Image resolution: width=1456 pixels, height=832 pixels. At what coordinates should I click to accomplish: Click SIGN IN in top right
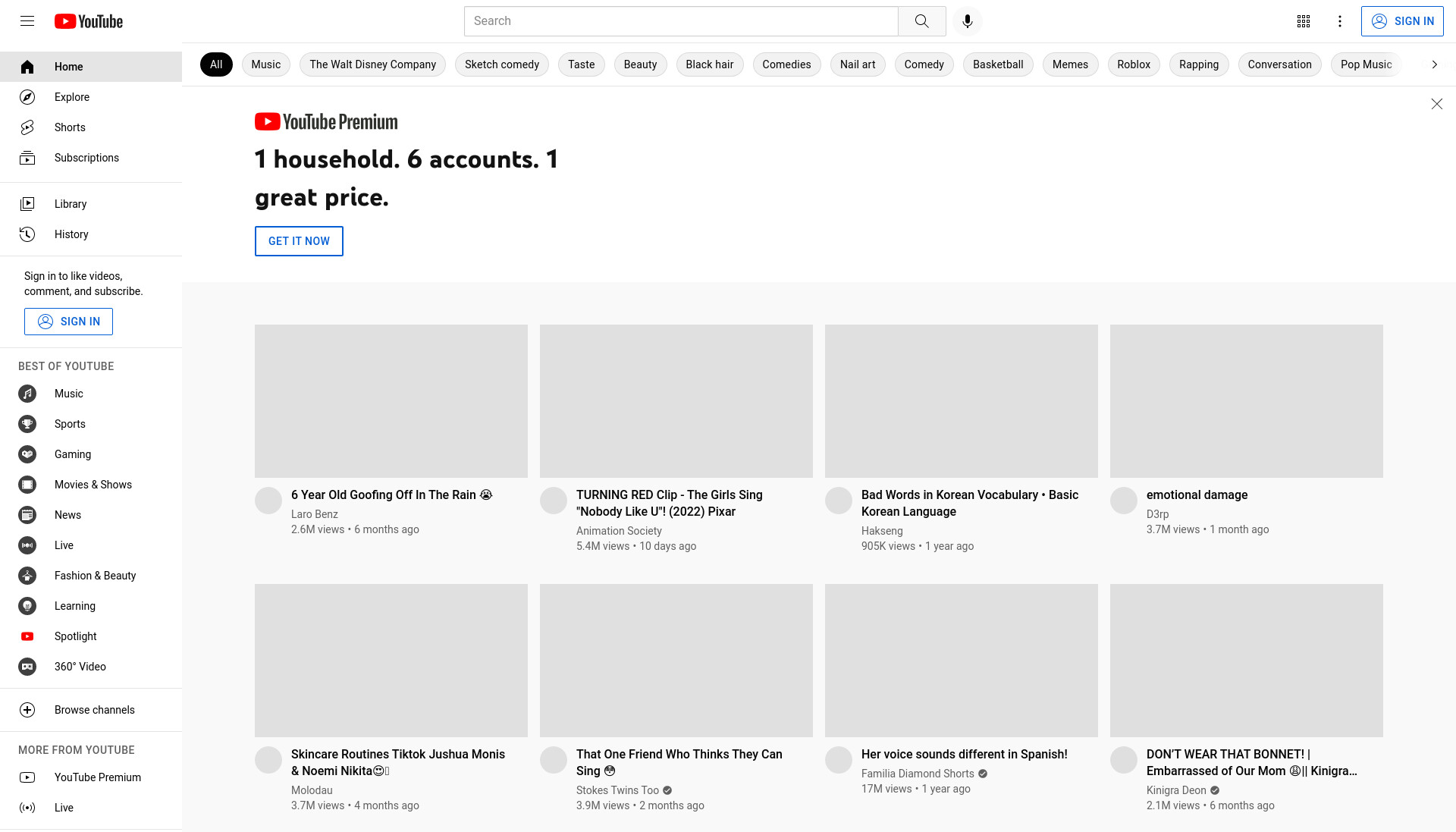pos(1402,21)
